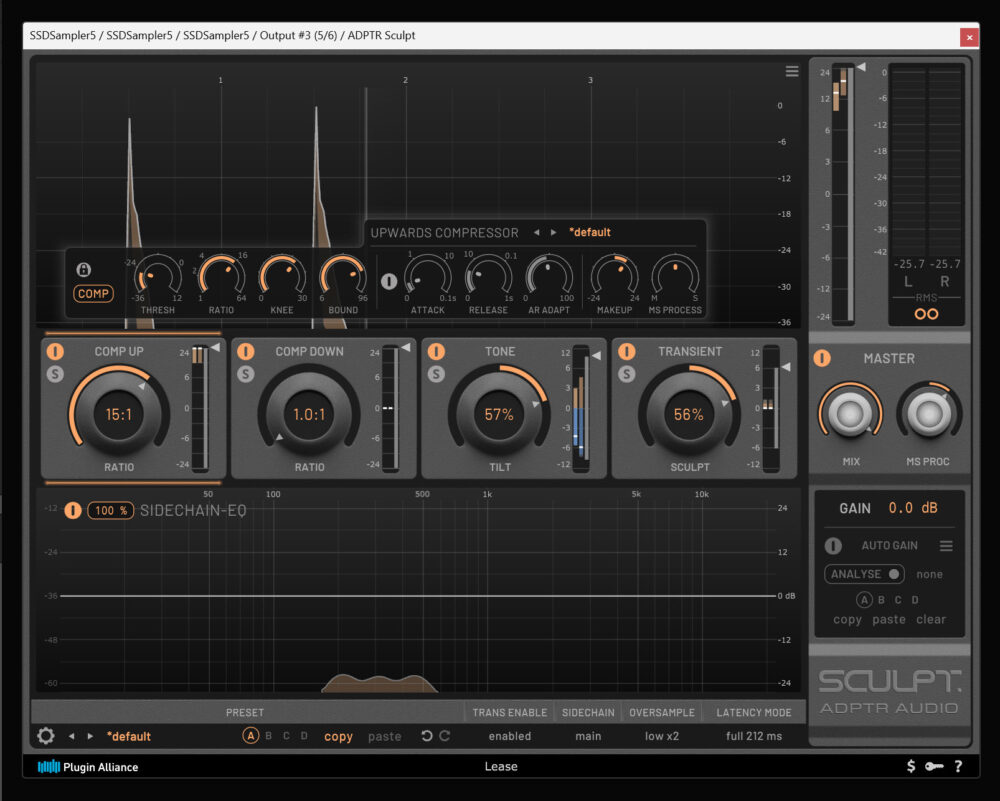Open the OVERSAMPLE 'low x2' dropdown
1000x801 pixels.
(661, 736)
